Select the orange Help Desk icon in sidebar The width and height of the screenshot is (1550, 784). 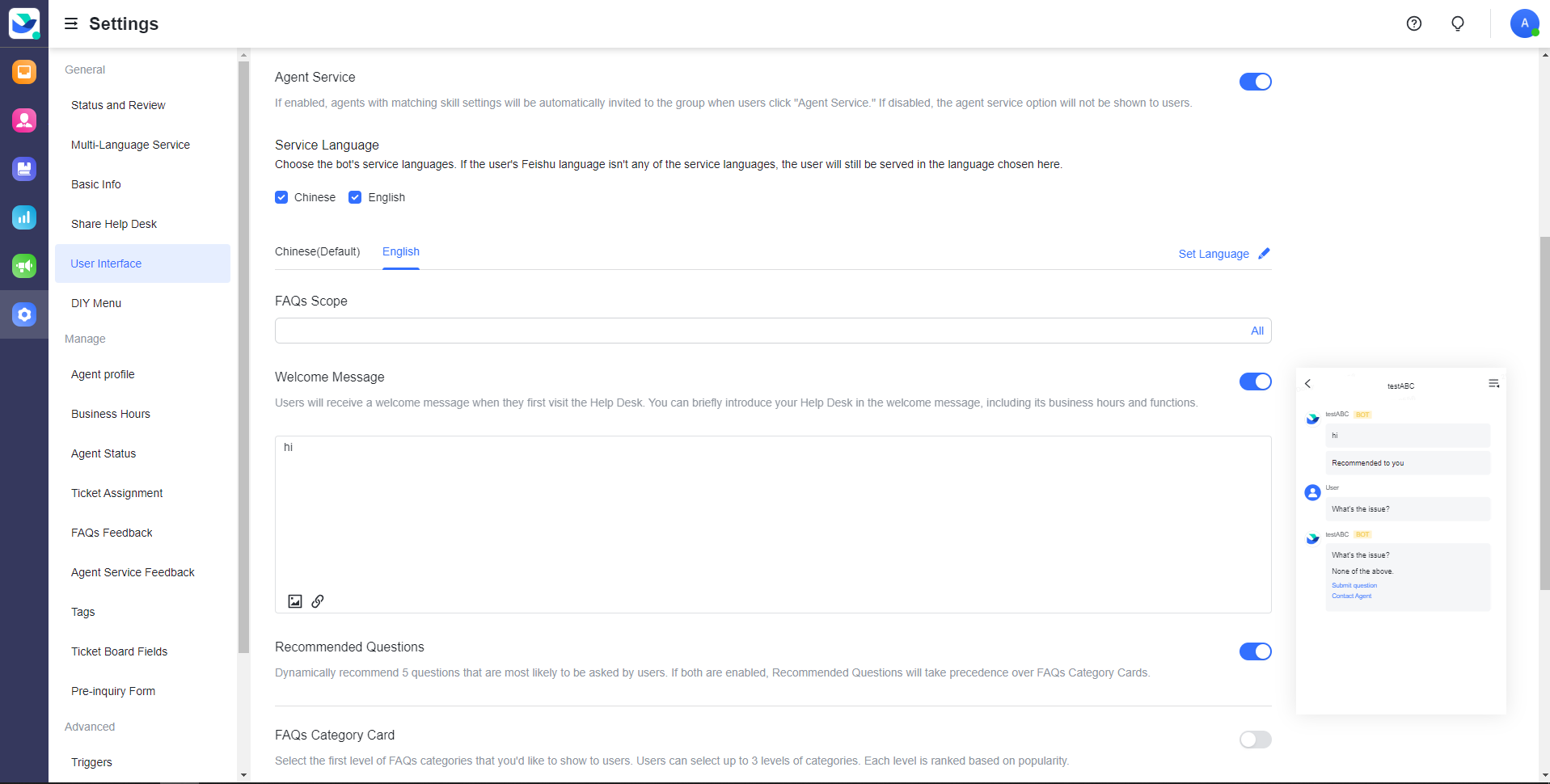click(x=24, y=72)
